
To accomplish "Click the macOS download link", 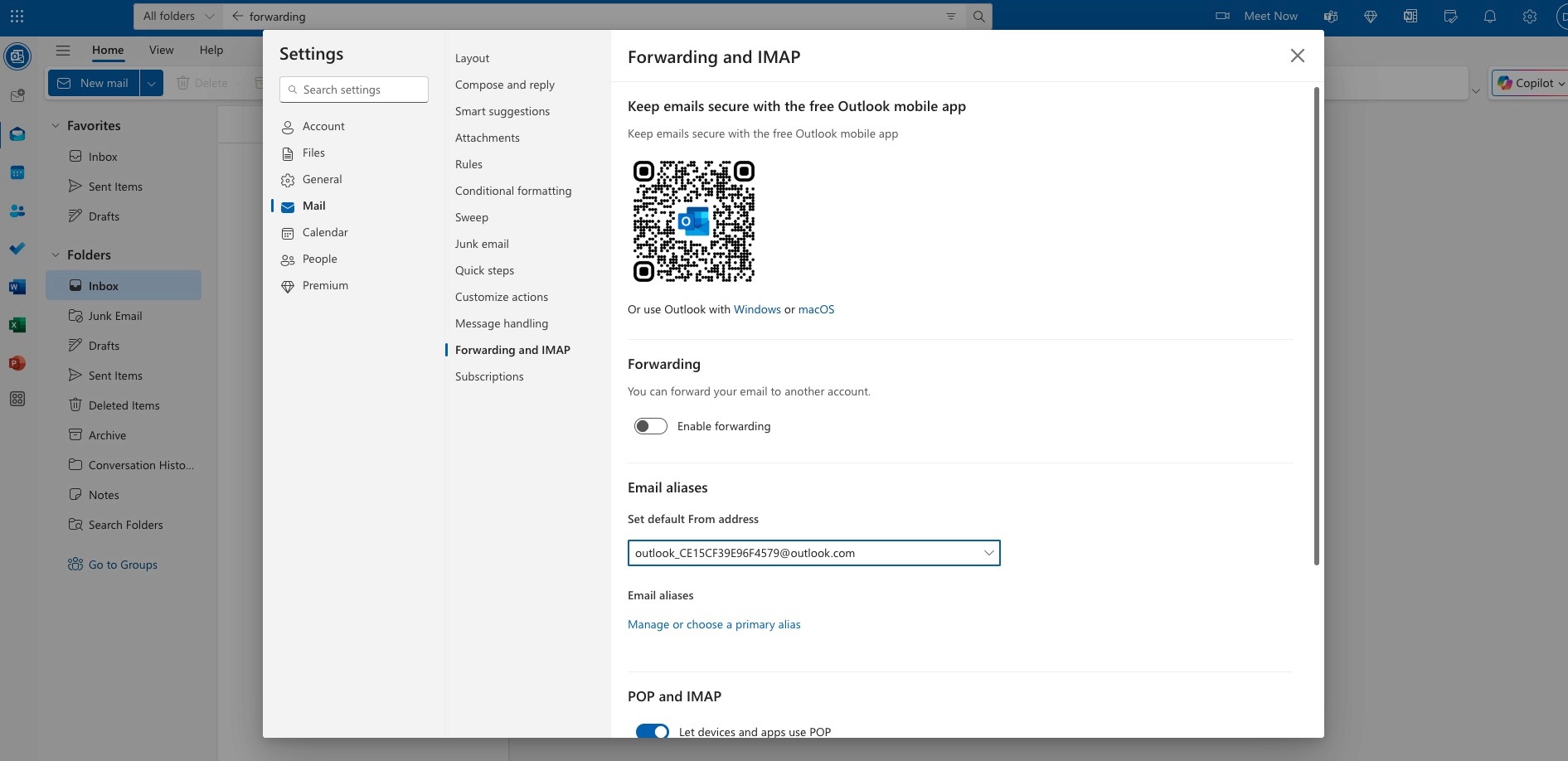I will point(816,309).
